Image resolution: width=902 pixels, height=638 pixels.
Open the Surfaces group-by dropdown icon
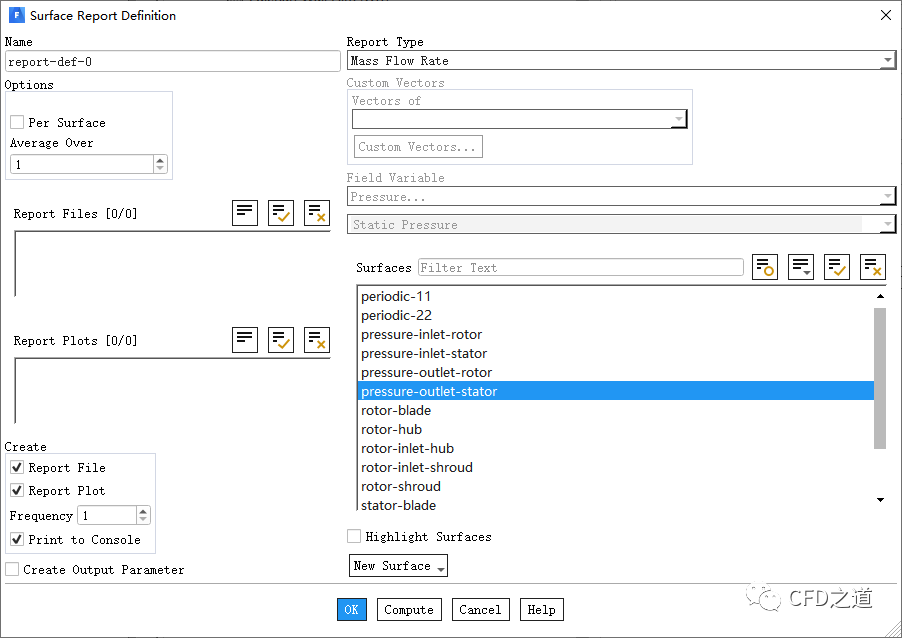click(x=801, y=267)
